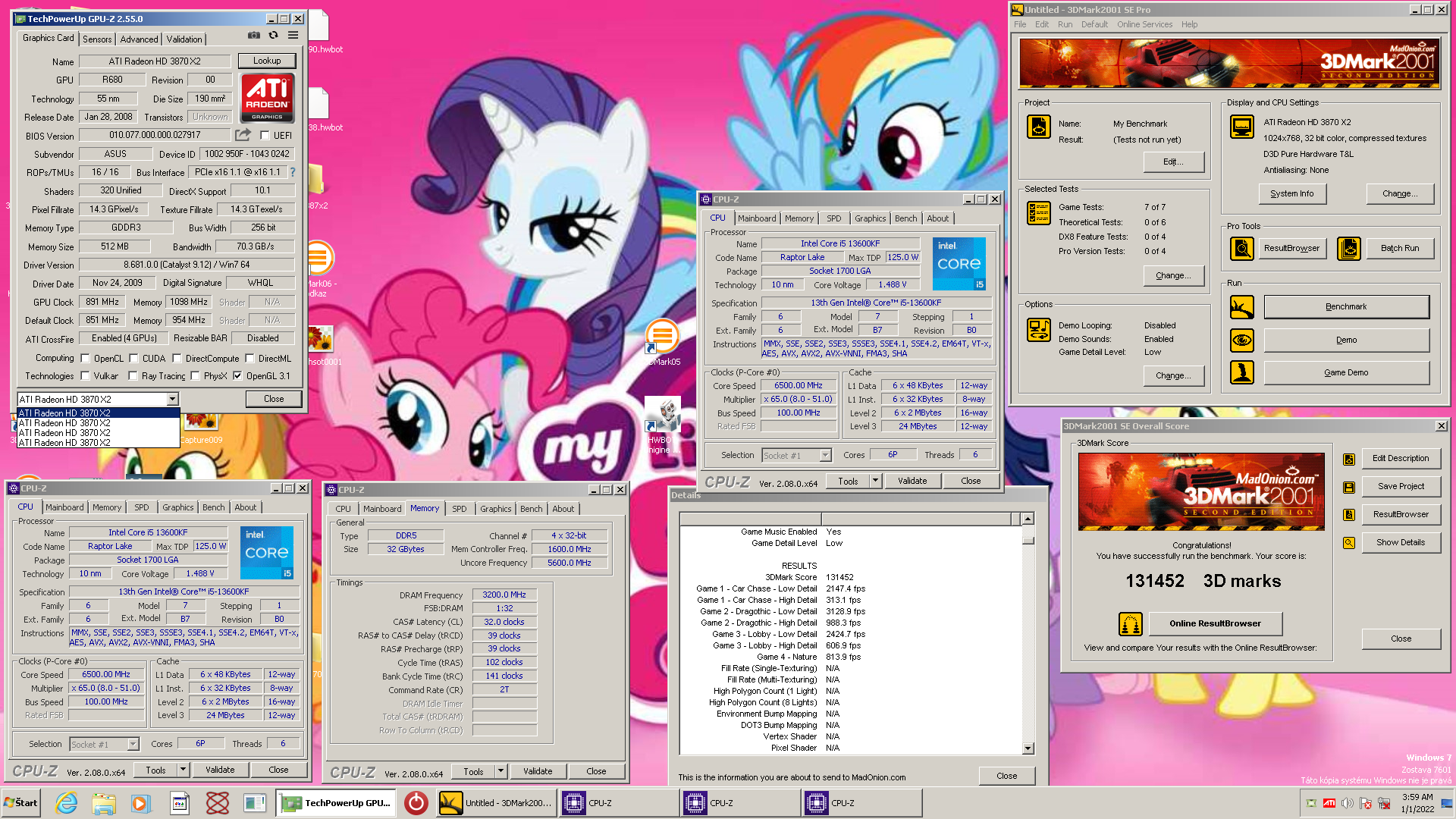Toggle PhysX checkbox
Viewport: 1456px width, 819px height.
(x=196, y=376)
